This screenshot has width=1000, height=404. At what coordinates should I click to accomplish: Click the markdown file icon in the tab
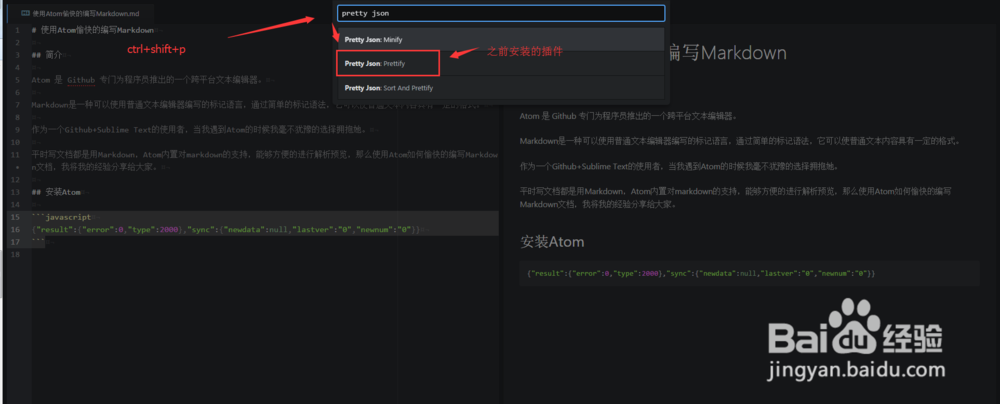click(26, 13)
